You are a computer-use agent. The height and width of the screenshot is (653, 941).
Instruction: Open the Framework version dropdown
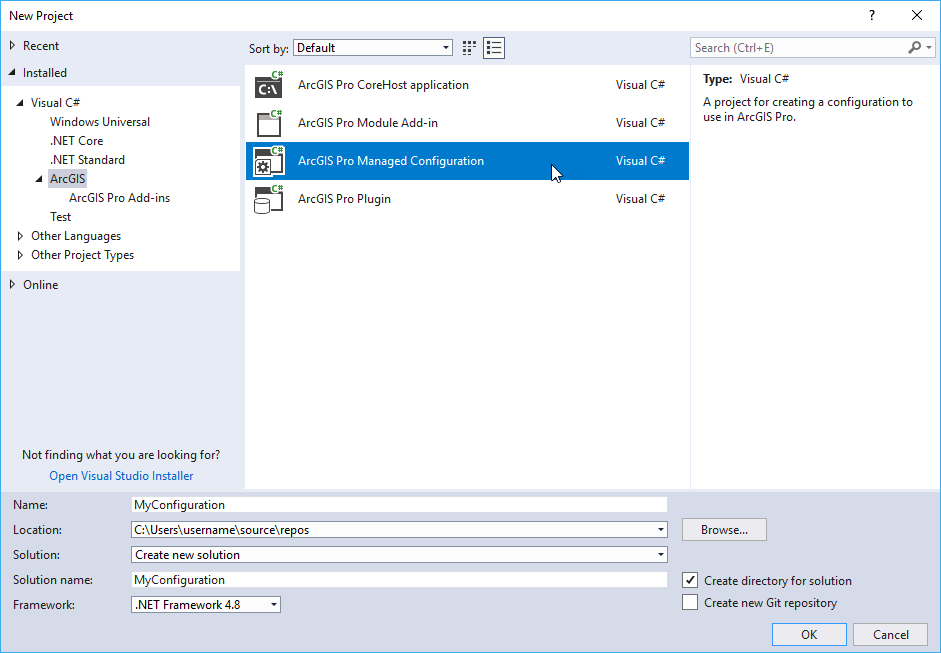tap(271, 604)
